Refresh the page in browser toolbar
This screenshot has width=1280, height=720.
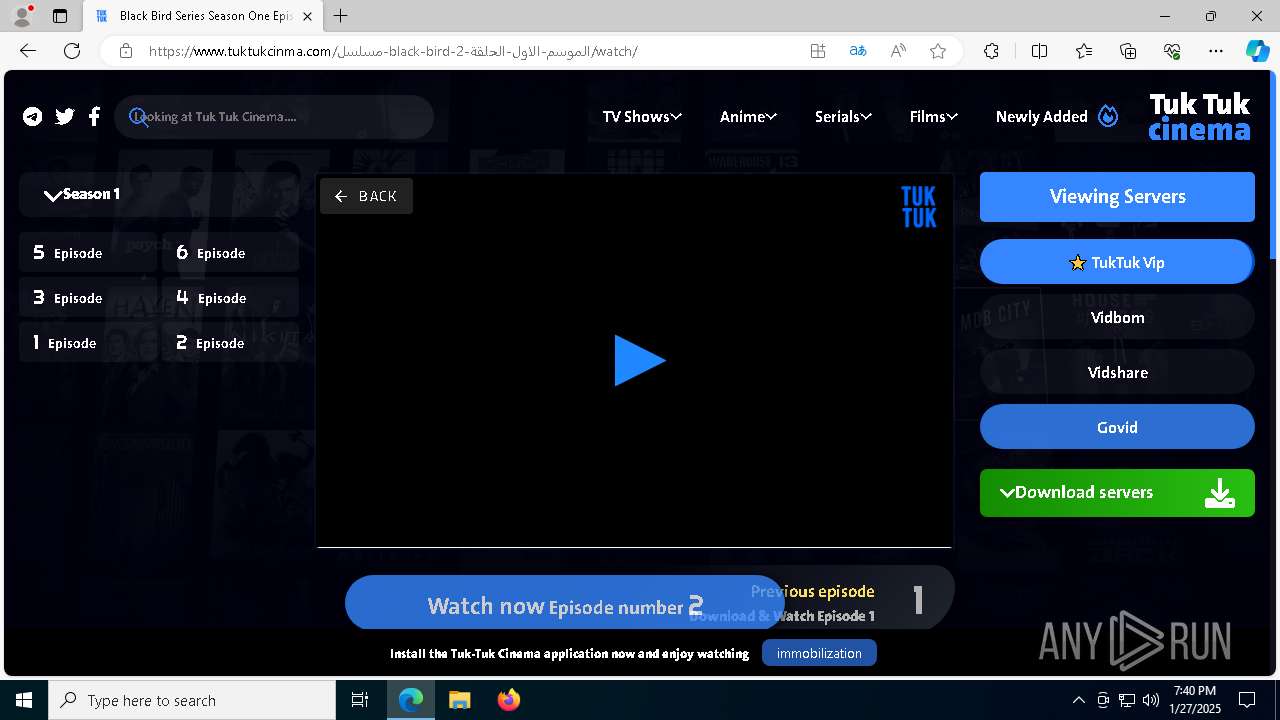point(72,51)
